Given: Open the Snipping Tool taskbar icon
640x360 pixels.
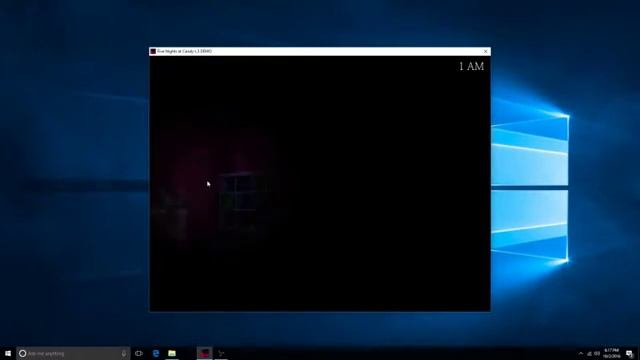Looking at the screenshot, I should tap(221, 353).
